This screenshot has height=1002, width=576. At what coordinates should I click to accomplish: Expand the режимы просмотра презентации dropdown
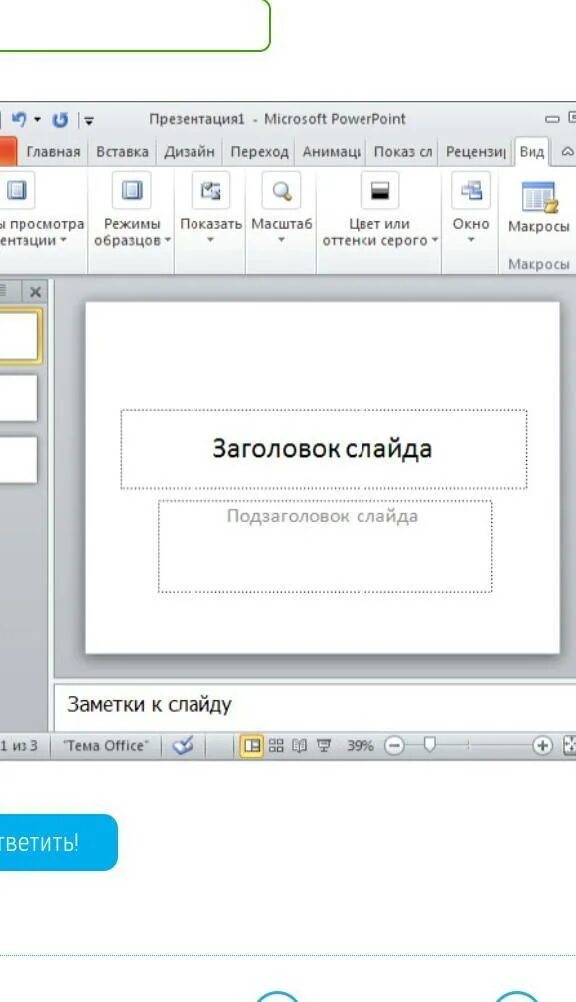63,241
